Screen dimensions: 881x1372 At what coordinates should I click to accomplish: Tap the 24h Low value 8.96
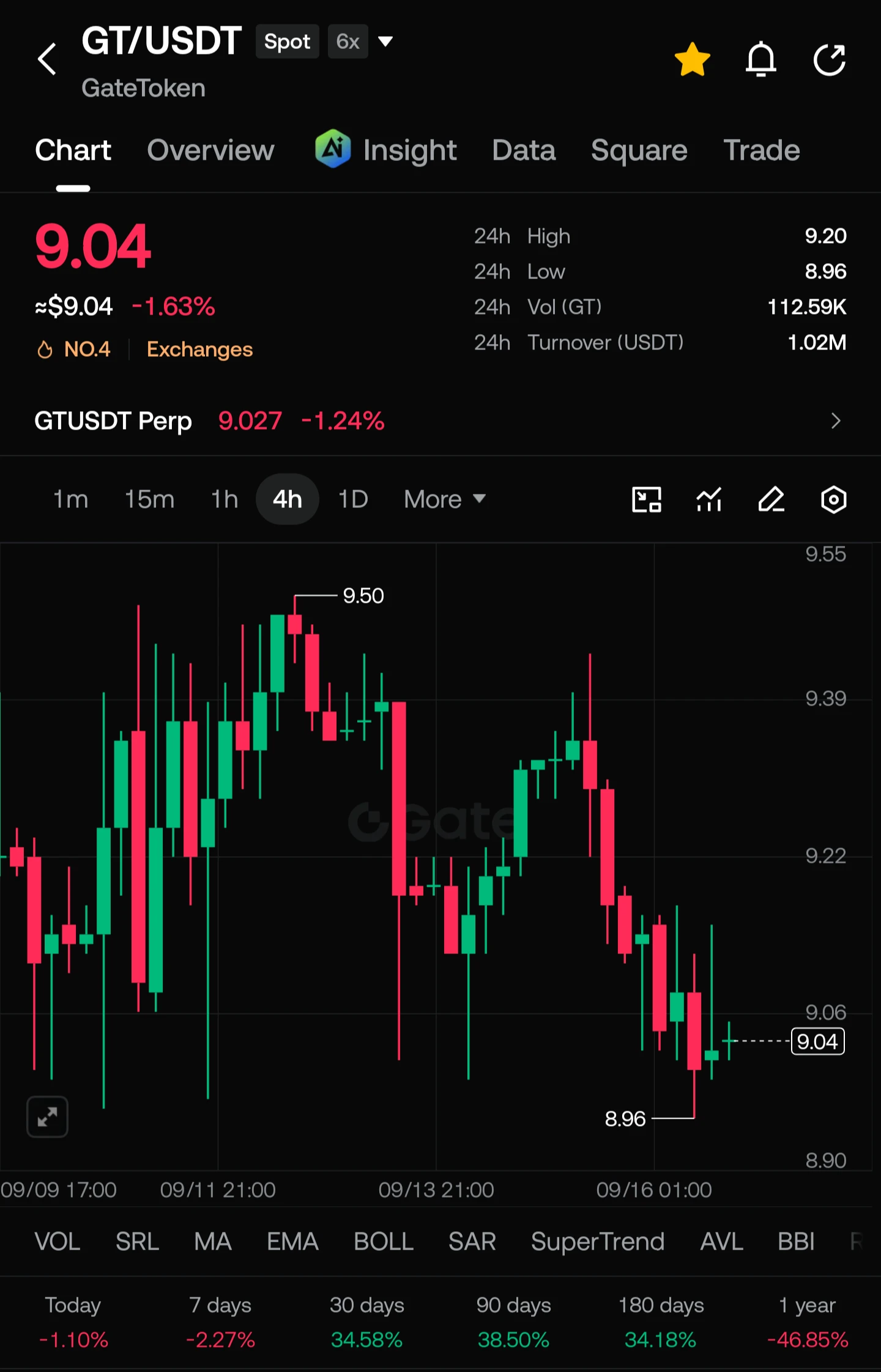(825, 272)
